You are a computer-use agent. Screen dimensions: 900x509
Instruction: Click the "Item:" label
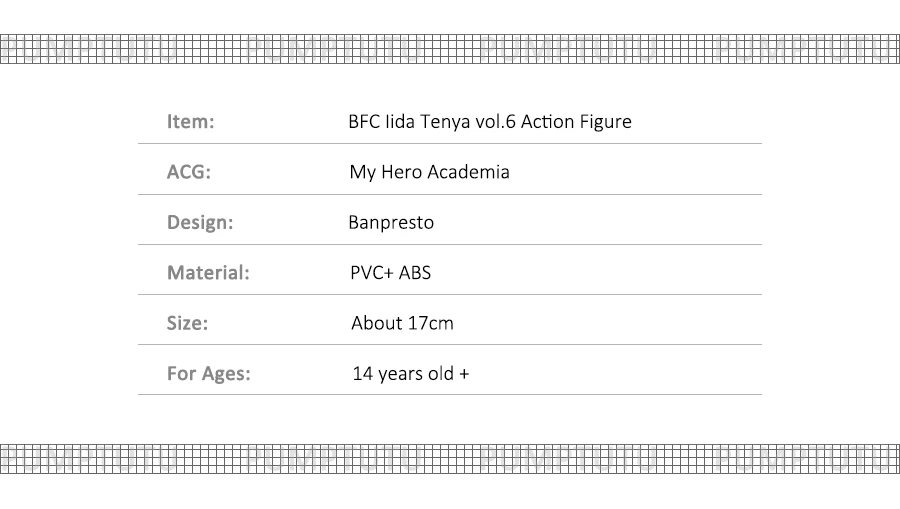click(x=191, y=122)
